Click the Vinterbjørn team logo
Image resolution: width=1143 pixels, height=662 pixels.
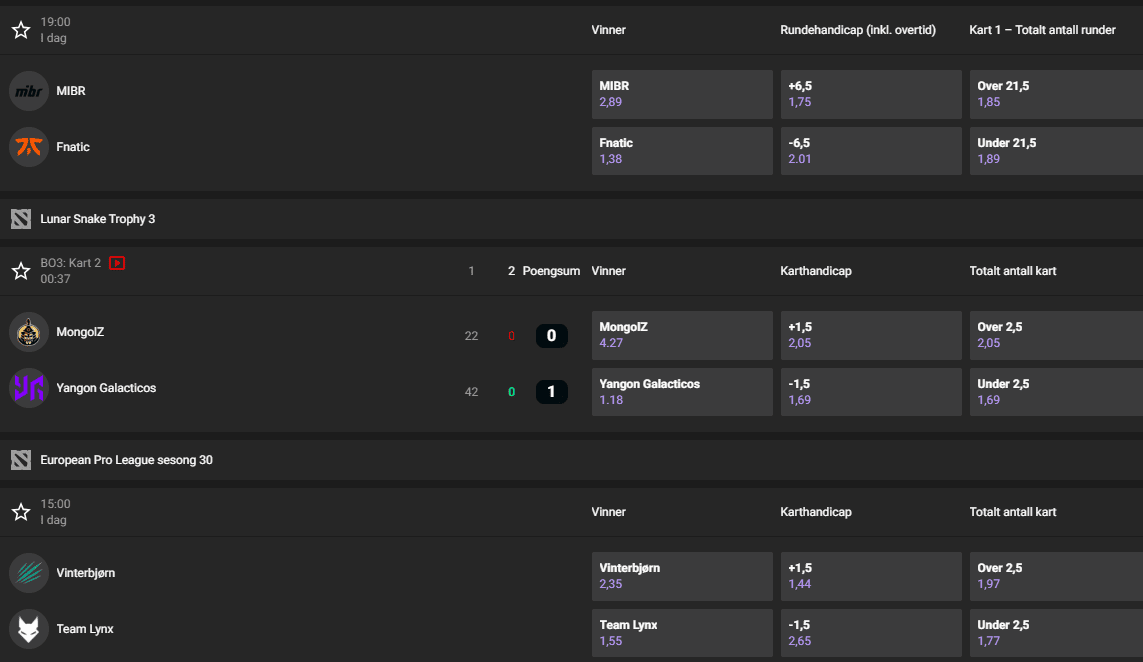click(28, 572)
